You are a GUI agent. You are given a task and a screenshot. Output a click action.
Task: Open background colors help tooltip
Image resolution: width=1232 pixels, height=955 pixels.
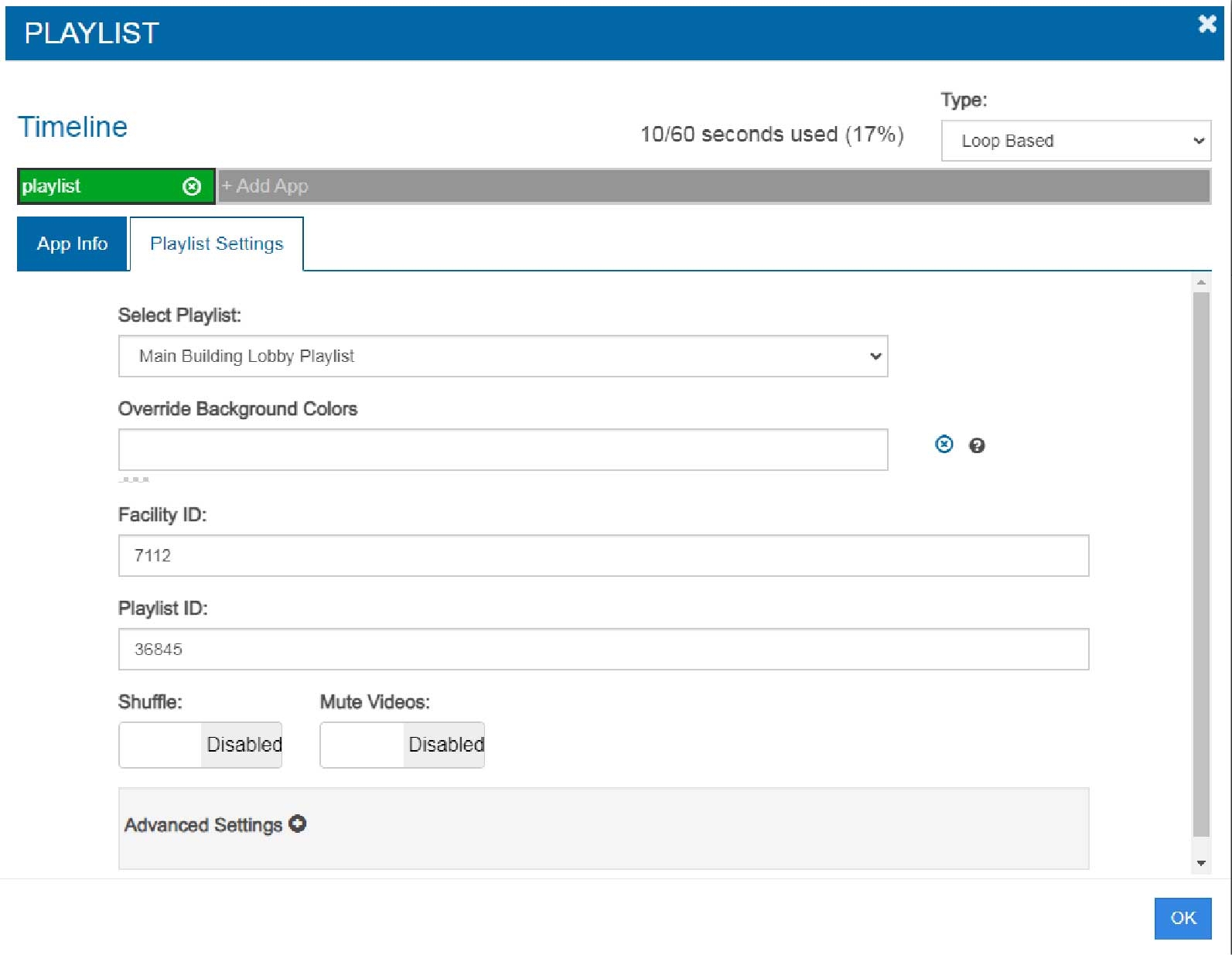click(x=977, y=445)
